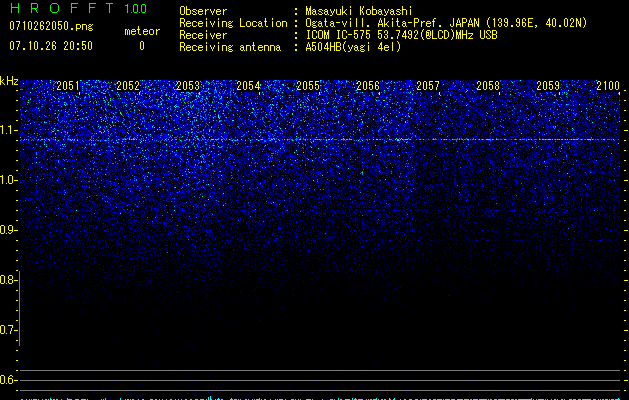Click observer name Masayuki Kobayashi

click(x=359, y=11)
